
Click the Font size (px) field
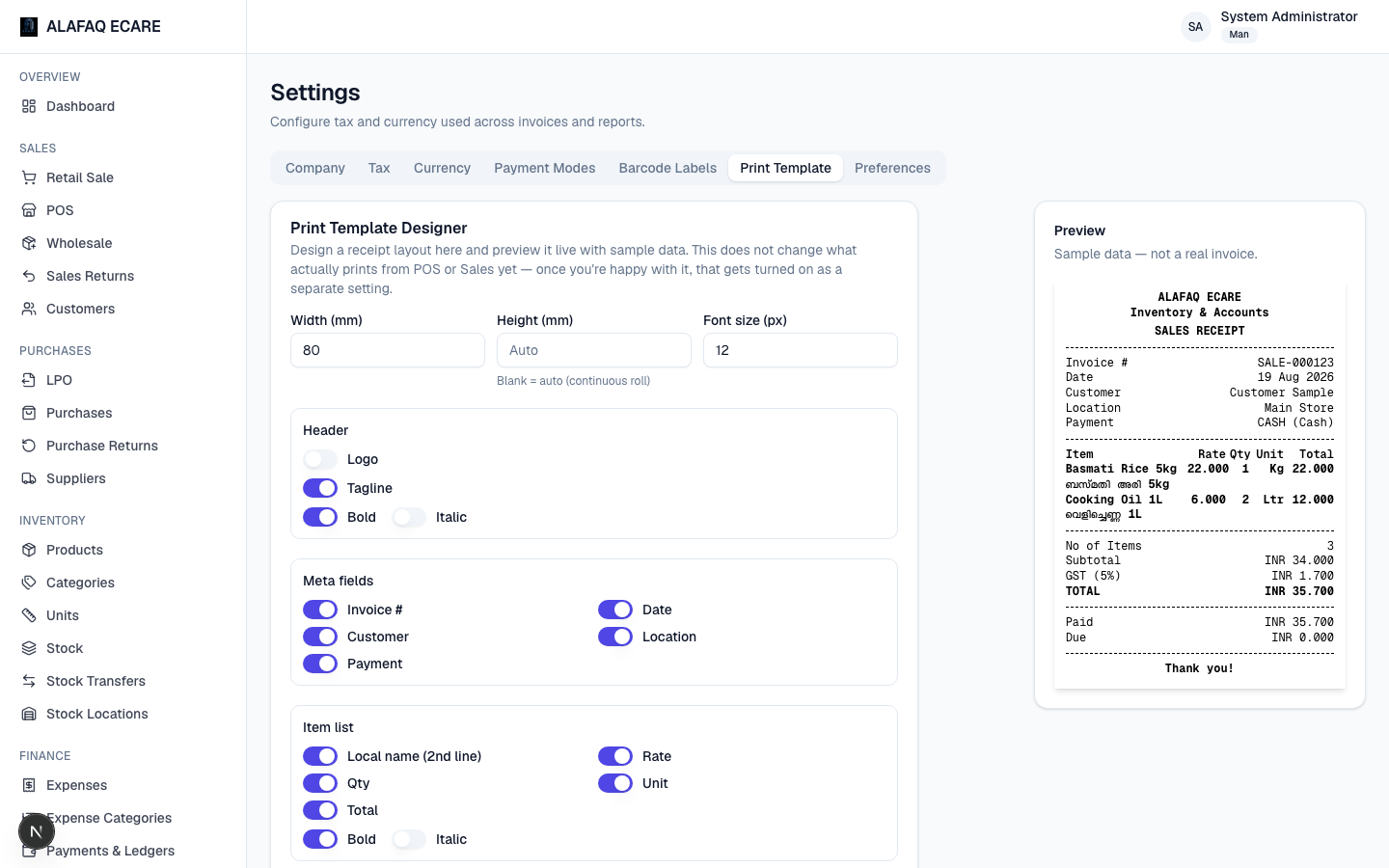(x=801, y=350)
